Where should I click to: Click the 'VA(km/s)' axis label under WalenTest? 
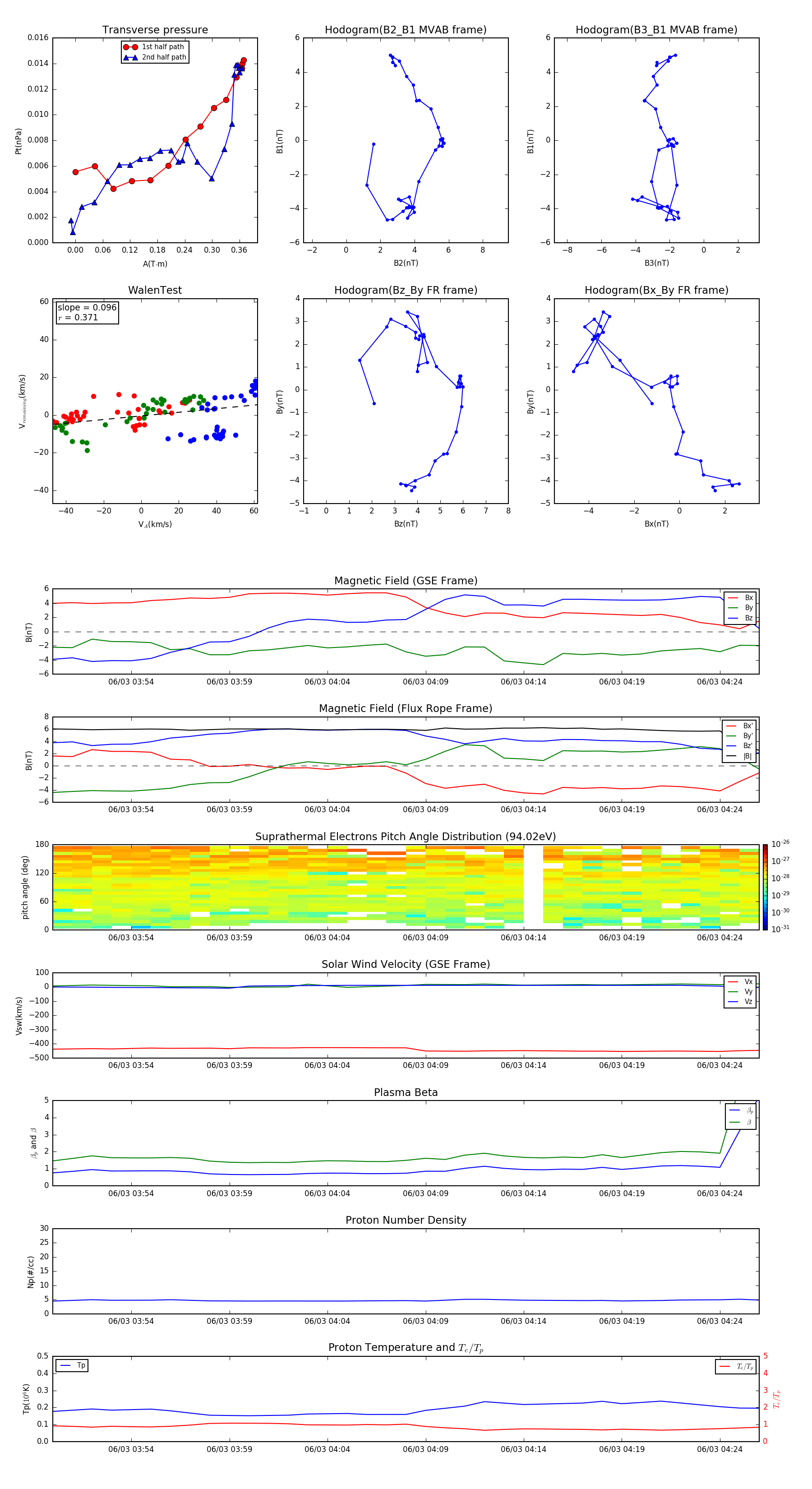tap(155, 524)
